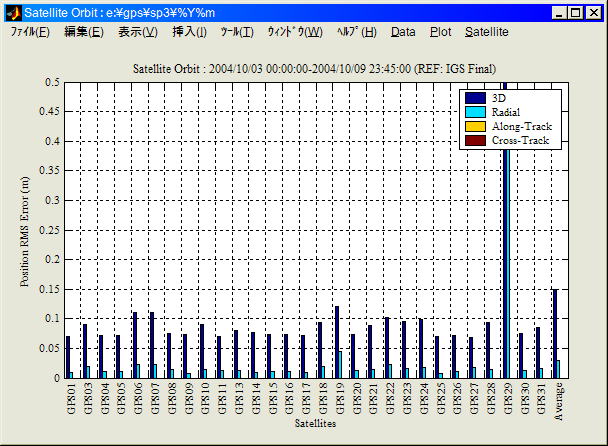Open the ツール(T) menu

(x=237, y=32)
